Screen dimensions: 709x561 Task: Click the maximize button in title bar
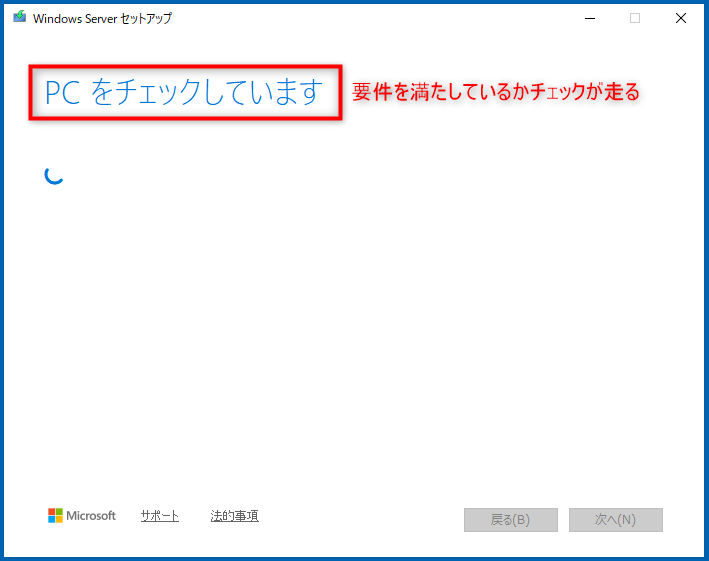635,18
